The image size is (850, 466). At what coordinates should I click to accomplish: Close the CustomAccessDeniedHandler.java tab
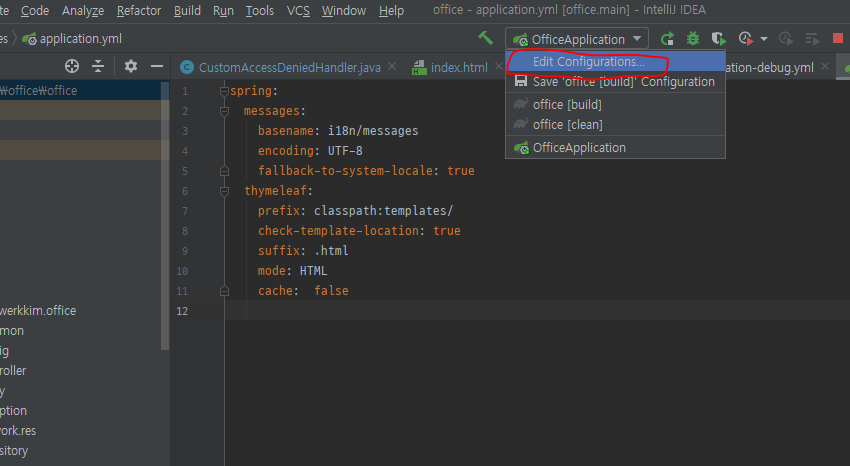(x=392, y=66)
